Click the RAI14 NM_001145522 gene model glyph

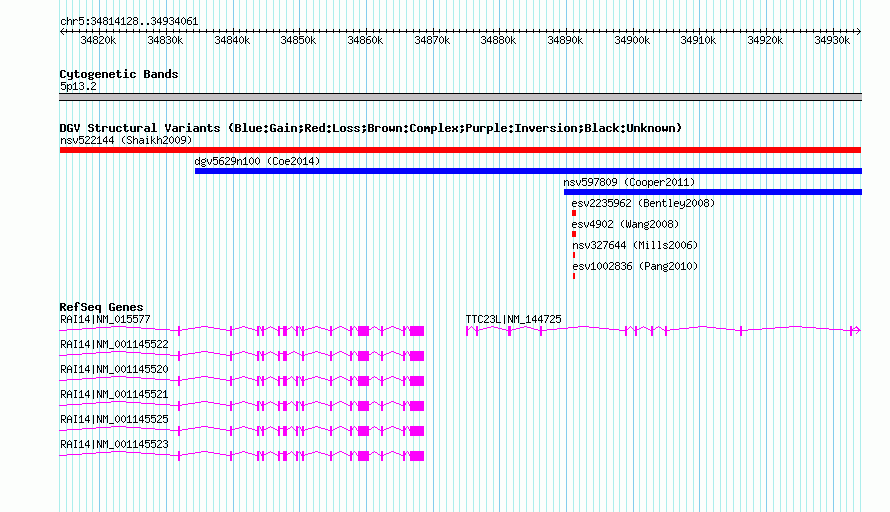pyautogui.click(x=242, y=356)
